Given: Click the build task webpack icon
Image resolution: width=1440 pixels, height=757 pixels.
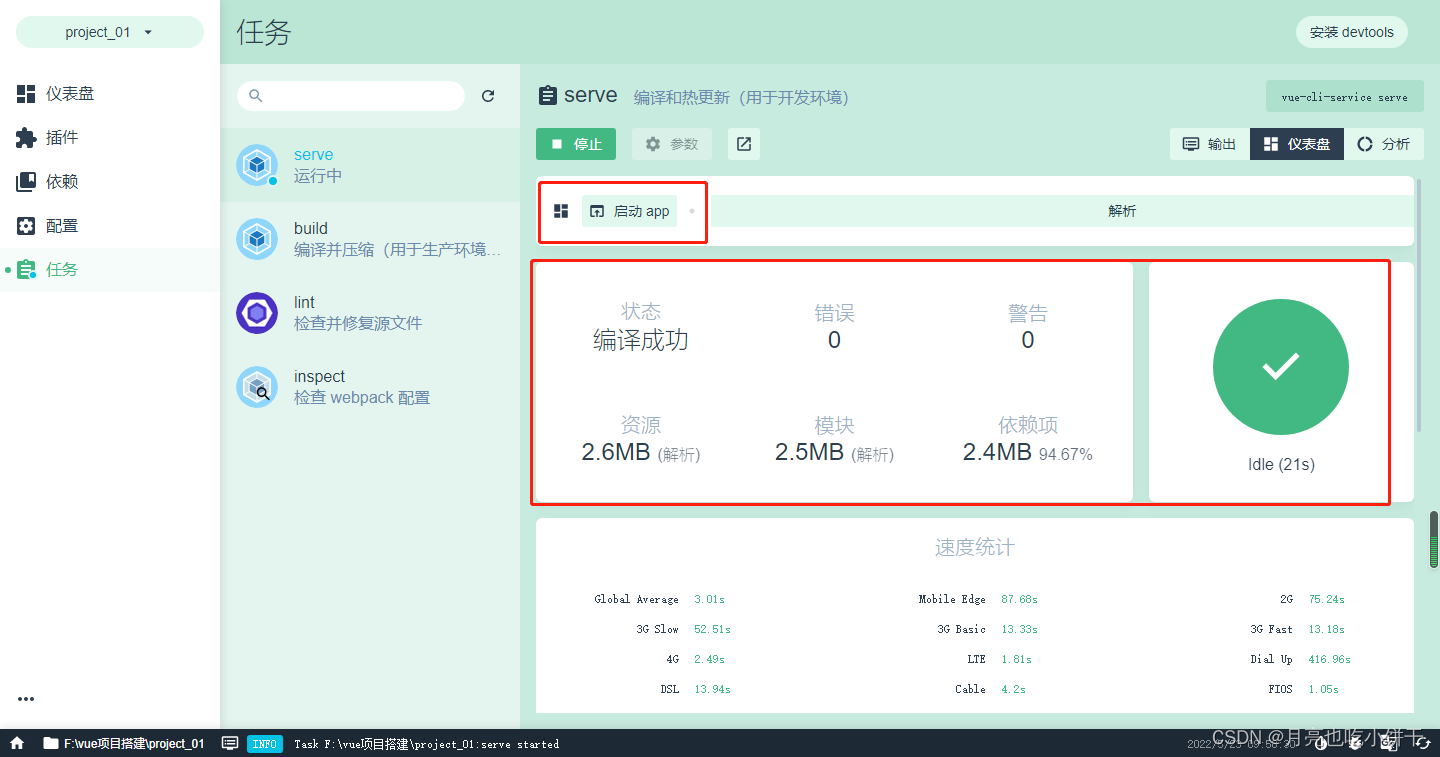Looking at the screenshot, I should pyautogui.click(x=257, y=239).
